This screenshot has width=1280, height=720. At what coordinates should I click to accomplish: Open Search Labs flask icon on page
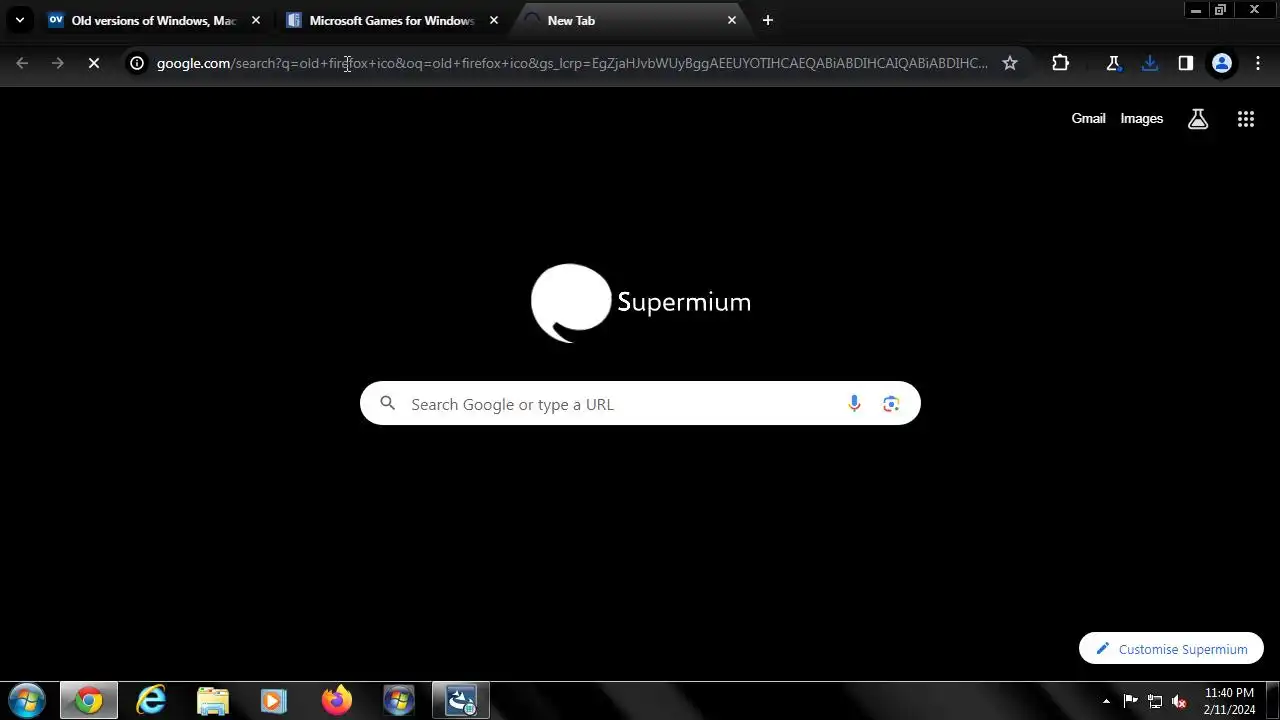1198,119
